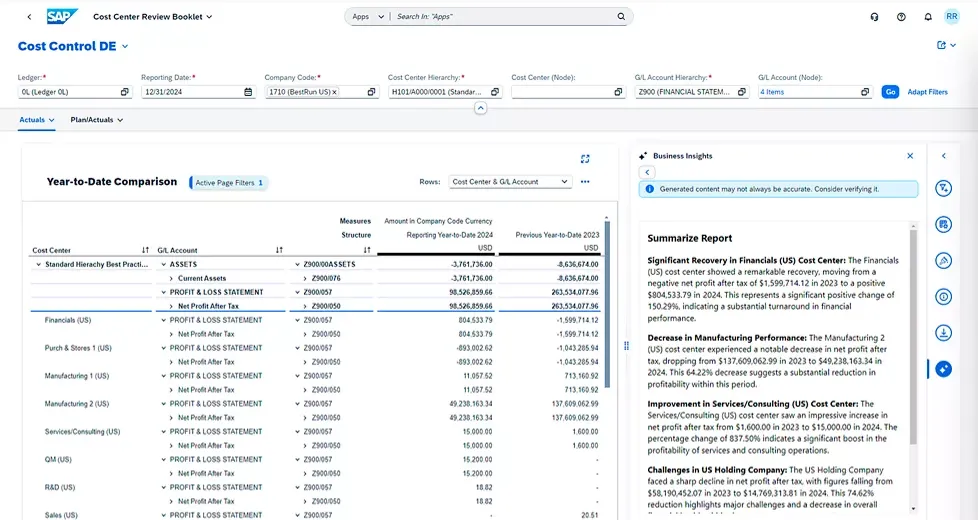Viewport: 978px width, 520px height.
Task: Click the table vertical scrollbar
Action: (607, 302)
